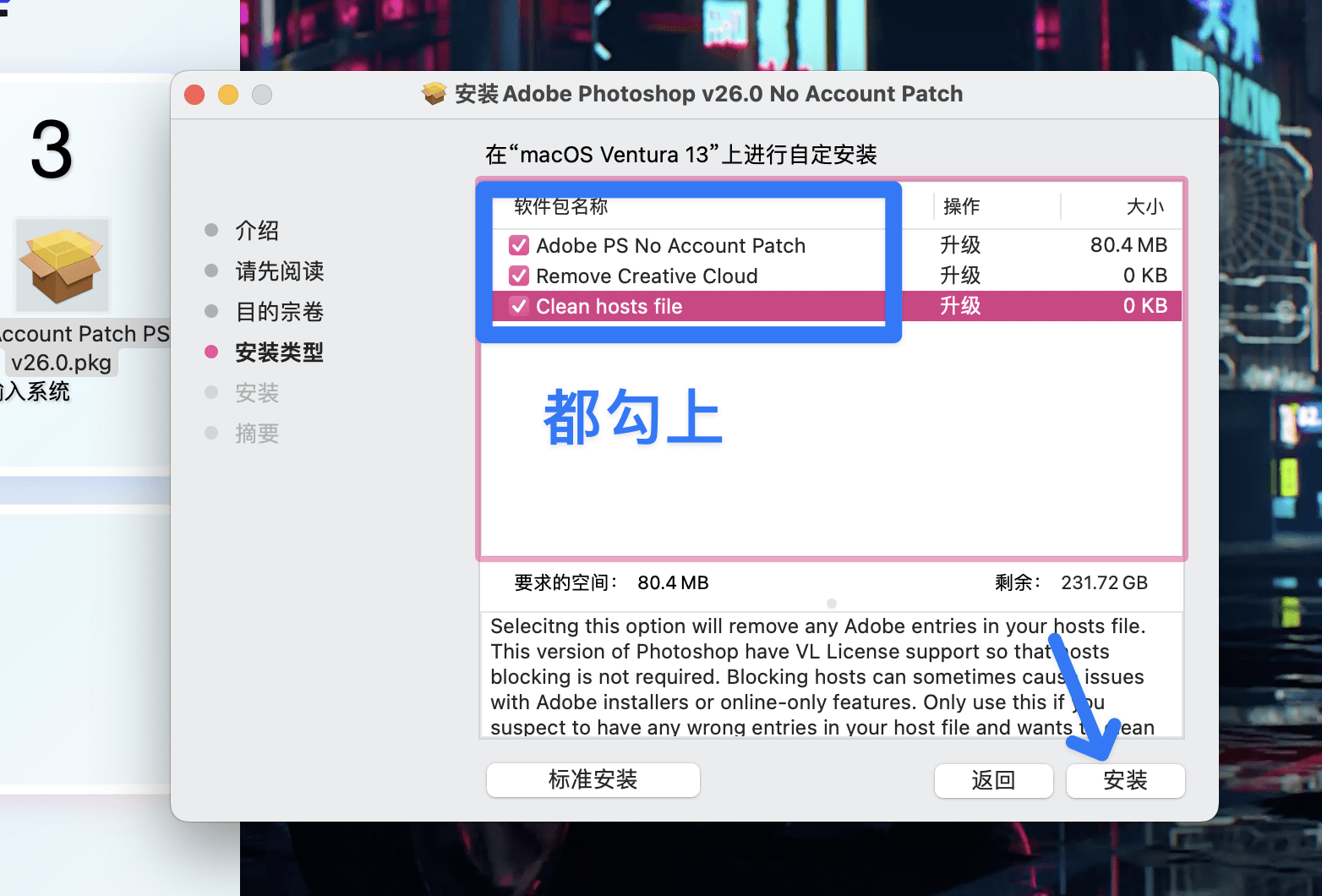Select the 安装类型 step
The width and height of the screenshot is (1322, 896).
(279, 352)
